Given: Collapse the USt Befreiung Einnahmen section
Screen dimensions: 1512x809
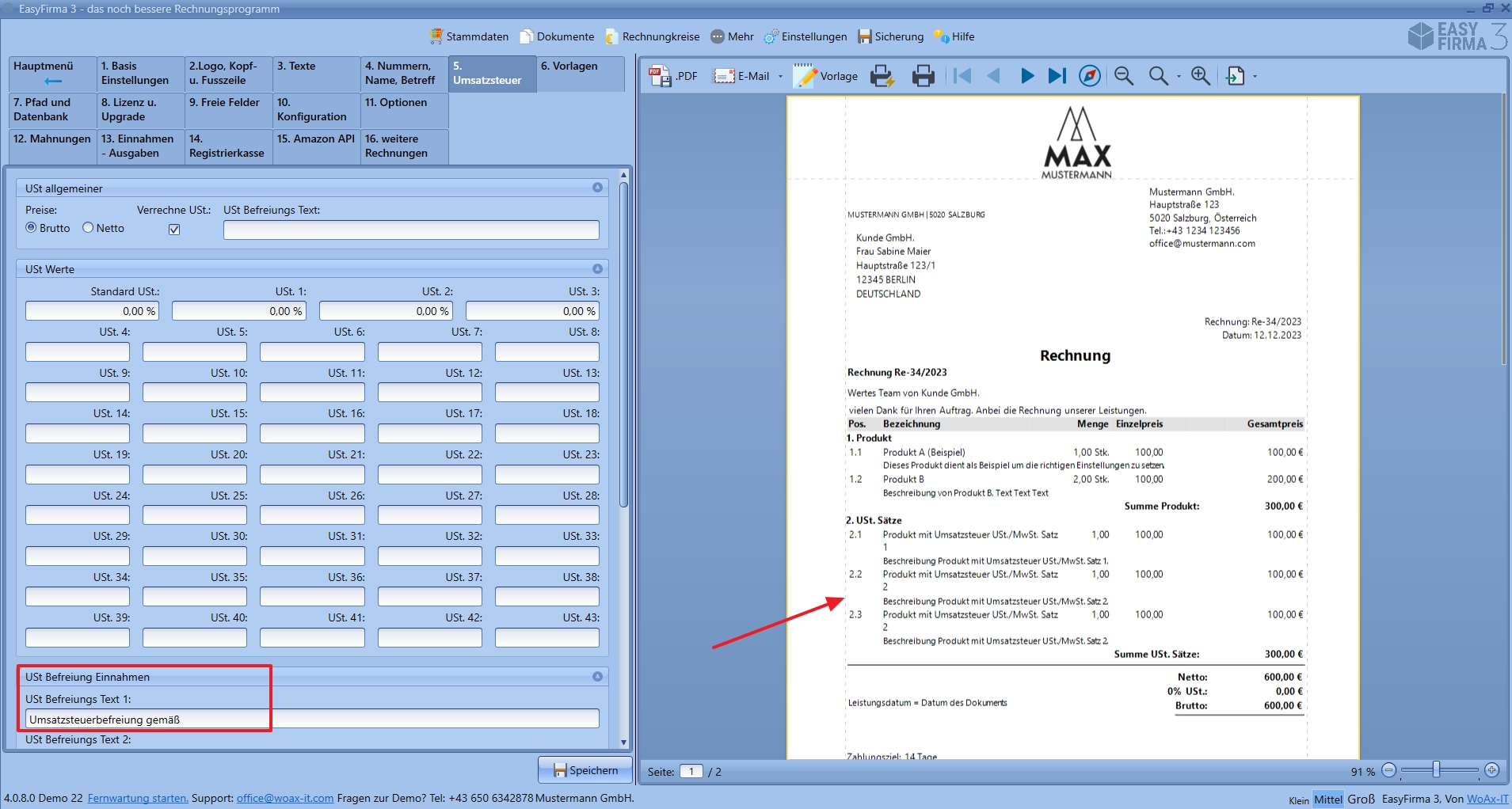Looking at the screenshot, I should pos(597,677).
